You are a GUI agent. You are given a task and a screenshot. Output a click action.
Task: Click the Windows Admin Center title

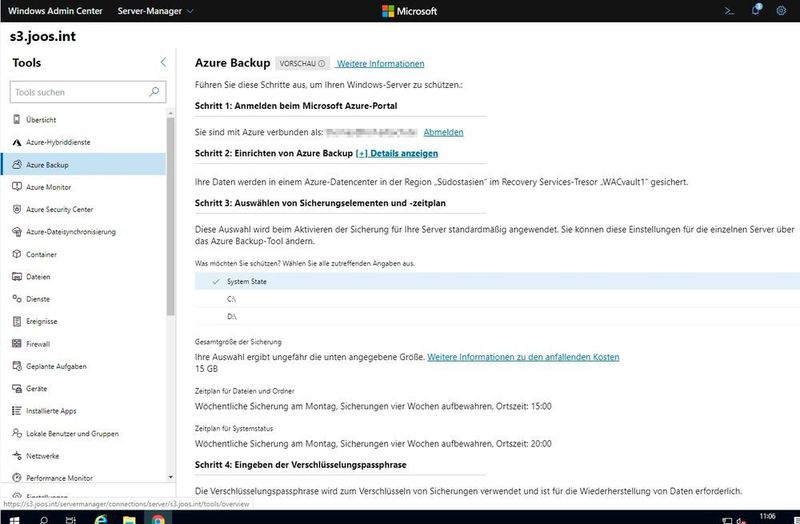click(x=55, y=11)
